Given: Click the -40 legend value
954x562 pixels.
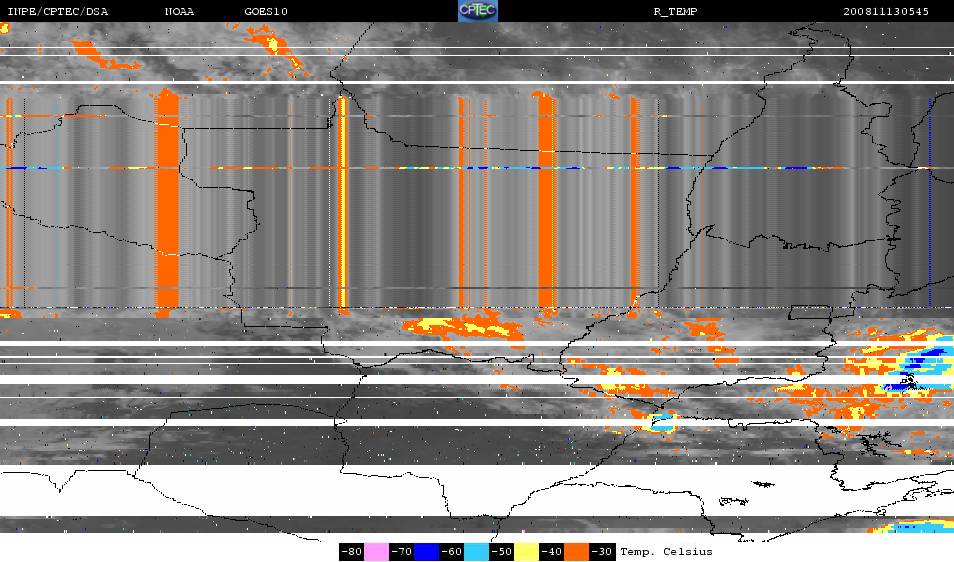Looking at the screenshot, I should click(551, 552).
